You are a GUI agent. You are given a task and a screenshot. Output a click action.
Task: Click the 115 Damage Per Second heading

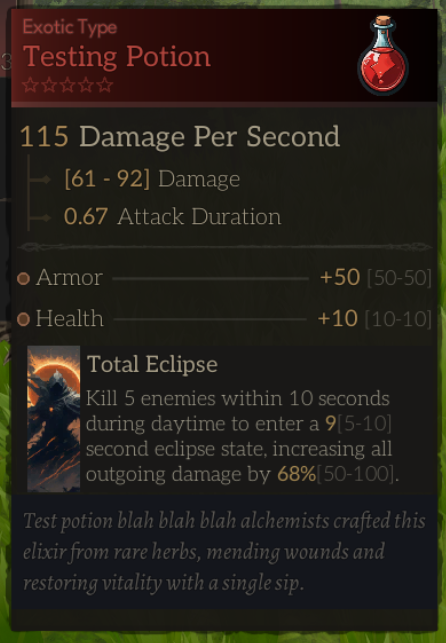[x=180, y=136]
